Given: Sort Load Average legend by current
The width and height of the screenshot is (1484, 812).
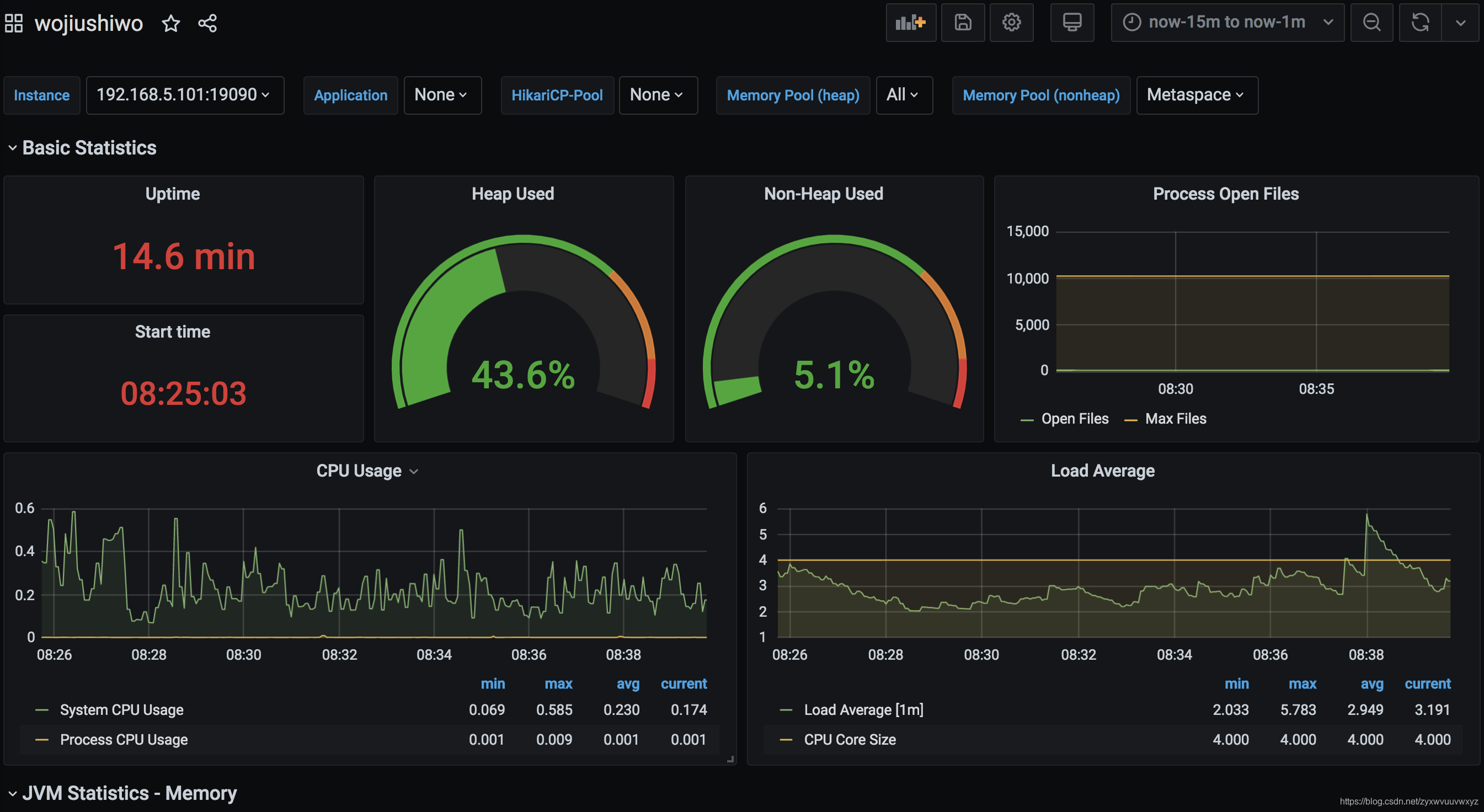Looking at the screenshot, I should coord(1428,683).
